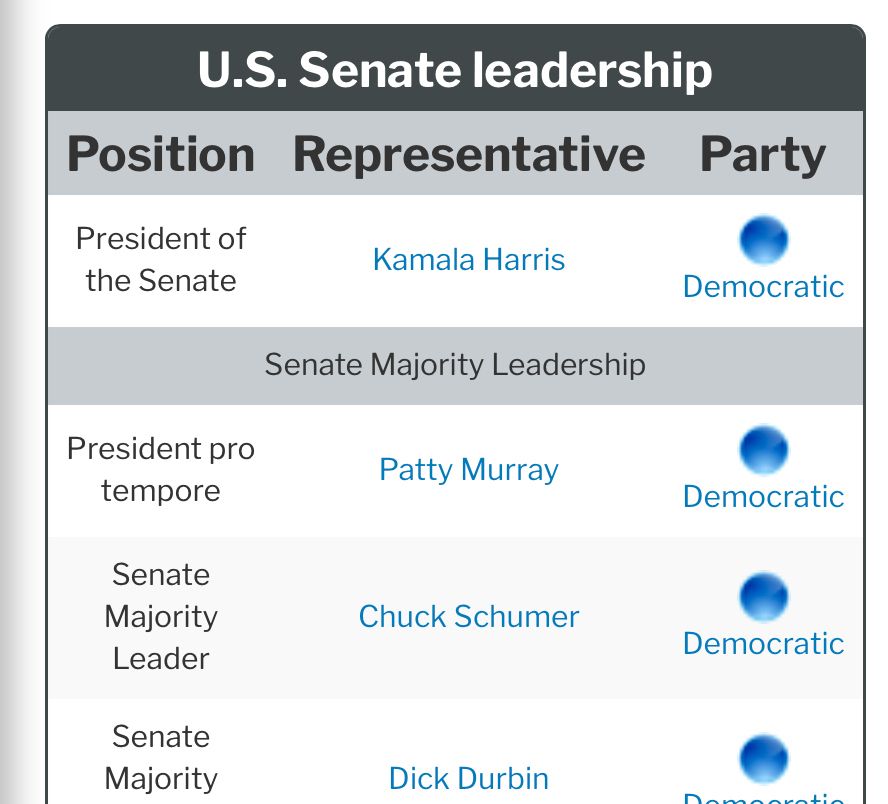Click the Senate Majority Leadership section row
888x804 pixels.
(x=455, y=365)
